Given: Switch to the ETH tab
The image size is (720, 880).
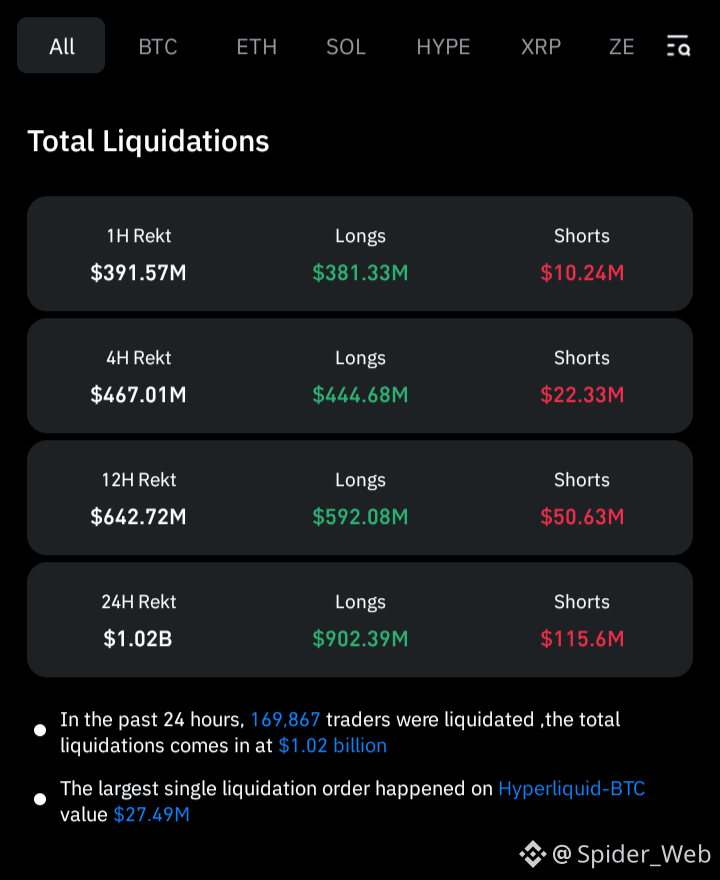Looking at the screenshot, I should 256,47.
